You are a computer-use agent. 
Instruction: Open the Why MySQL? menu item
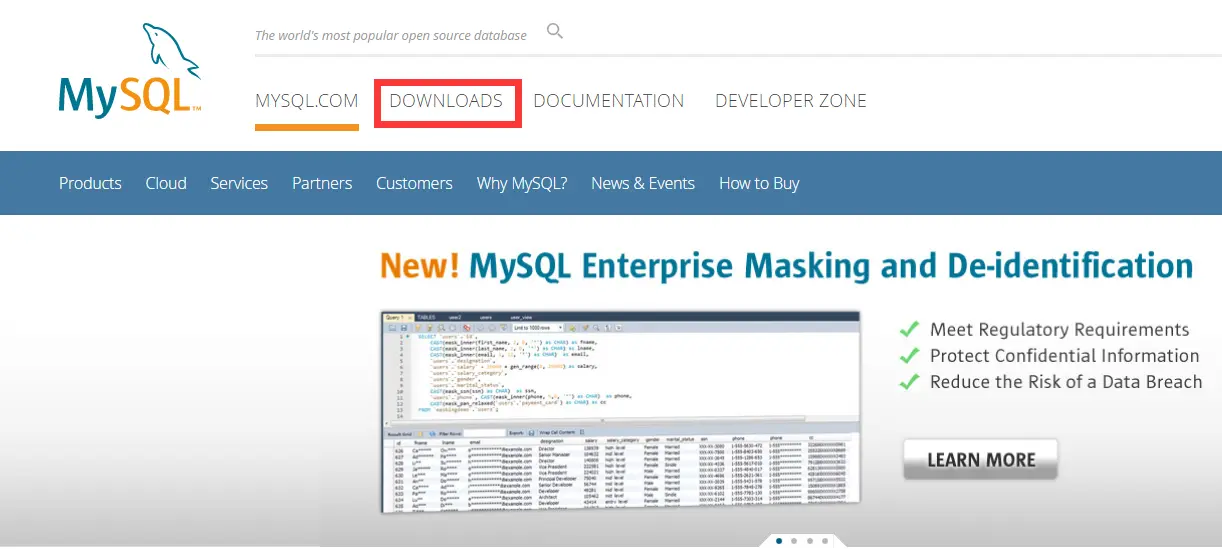point(522,183)
